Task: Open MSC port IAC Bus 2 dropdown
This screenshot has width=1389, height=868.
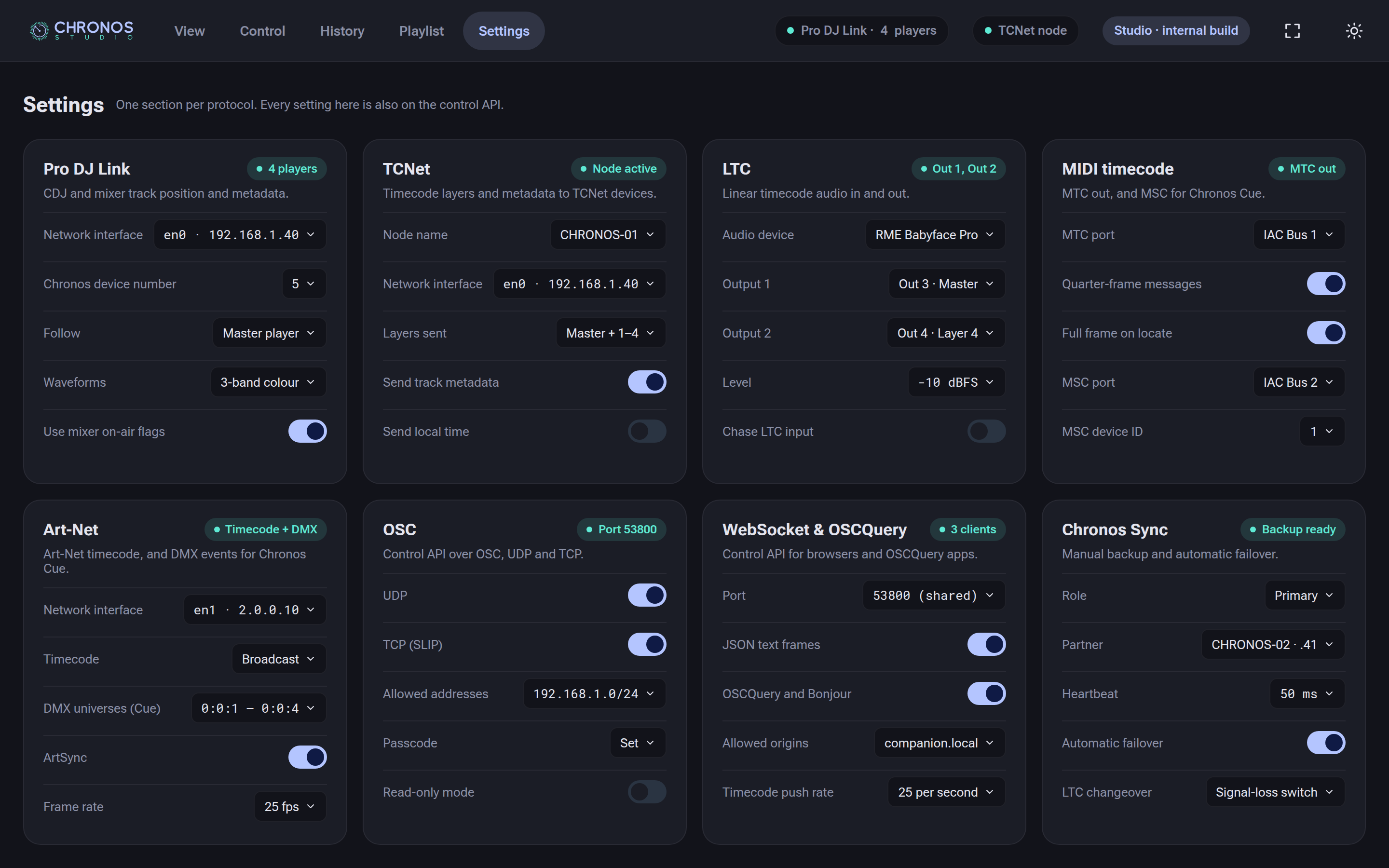Action: [x=1299, y=382]
